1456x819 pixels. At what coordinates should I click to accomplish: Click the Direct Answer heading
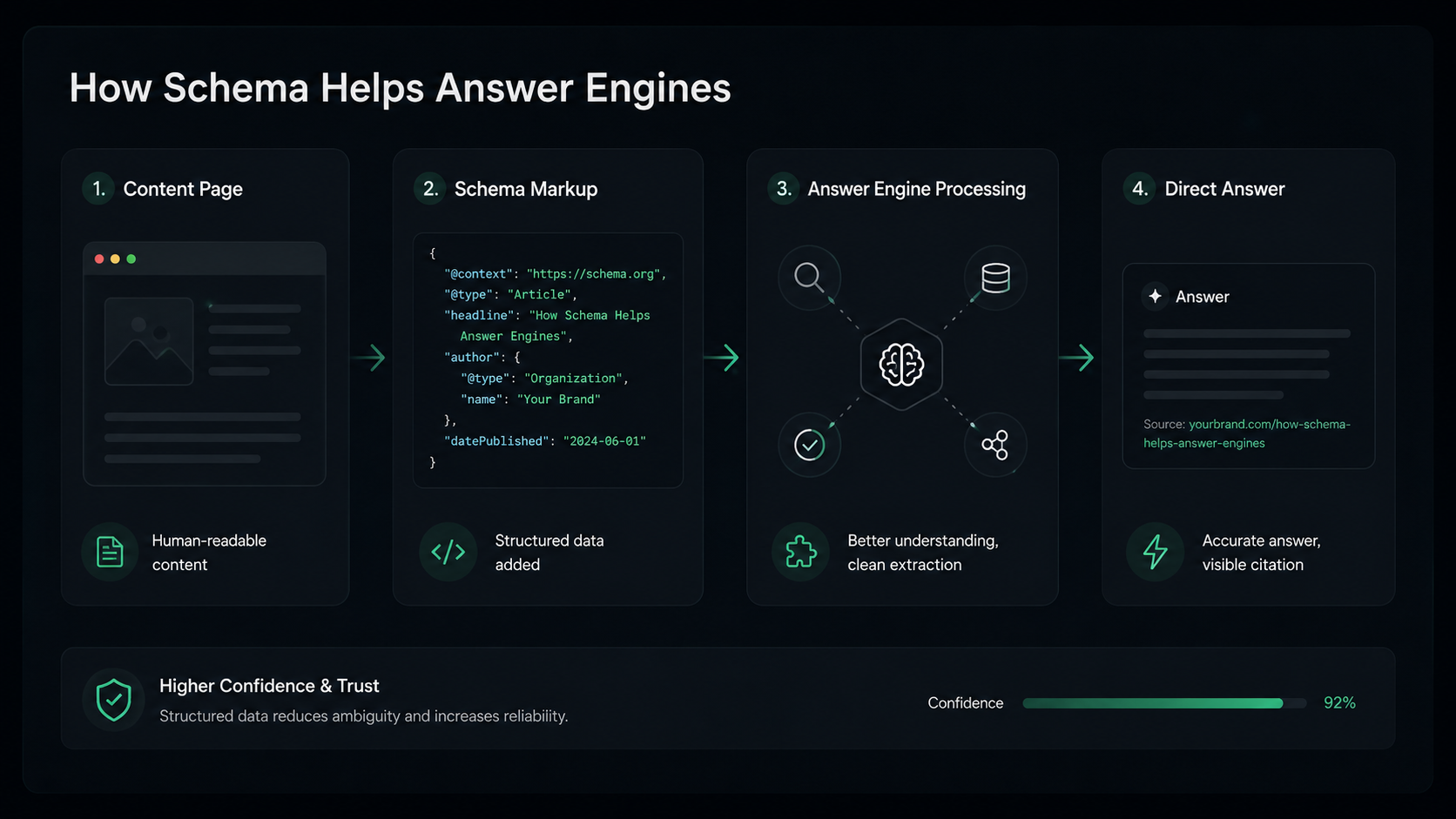coord(1224,189)
